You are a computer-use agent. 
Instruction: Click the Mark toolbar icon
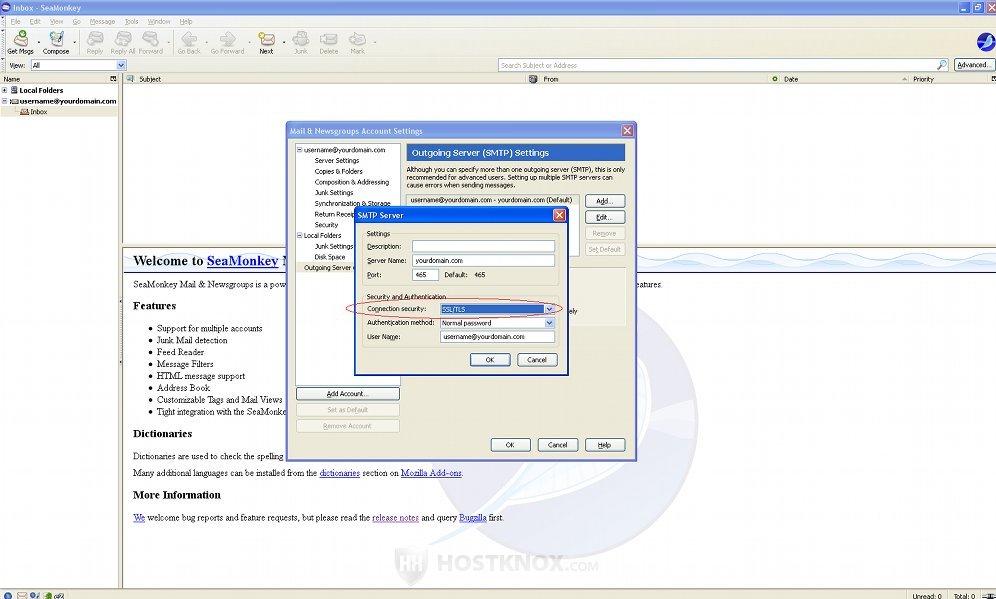pos(358,39)
